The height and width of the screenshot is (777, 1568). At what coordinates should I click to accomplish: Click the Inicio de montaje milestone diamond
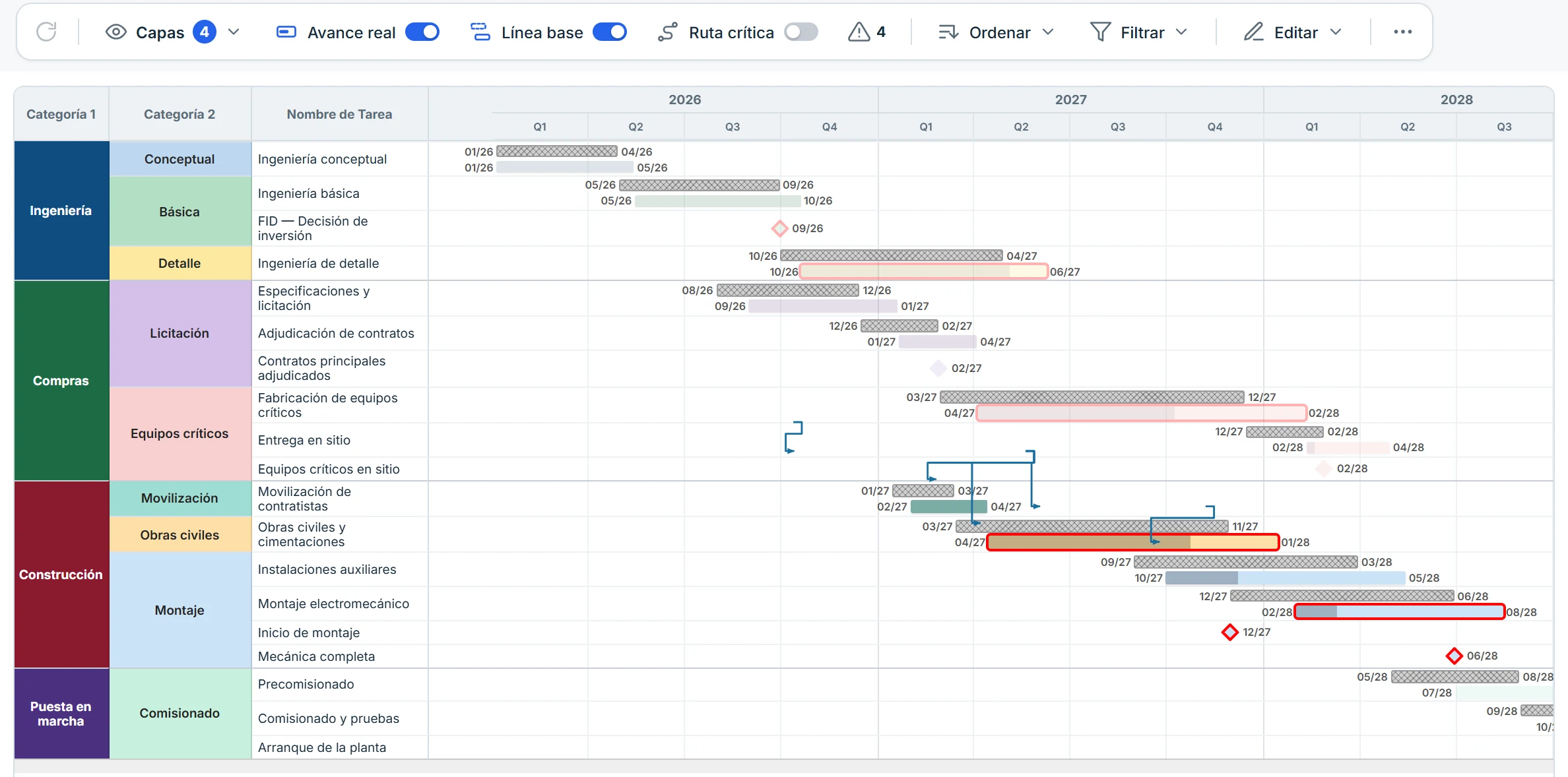click(1229, 632)
